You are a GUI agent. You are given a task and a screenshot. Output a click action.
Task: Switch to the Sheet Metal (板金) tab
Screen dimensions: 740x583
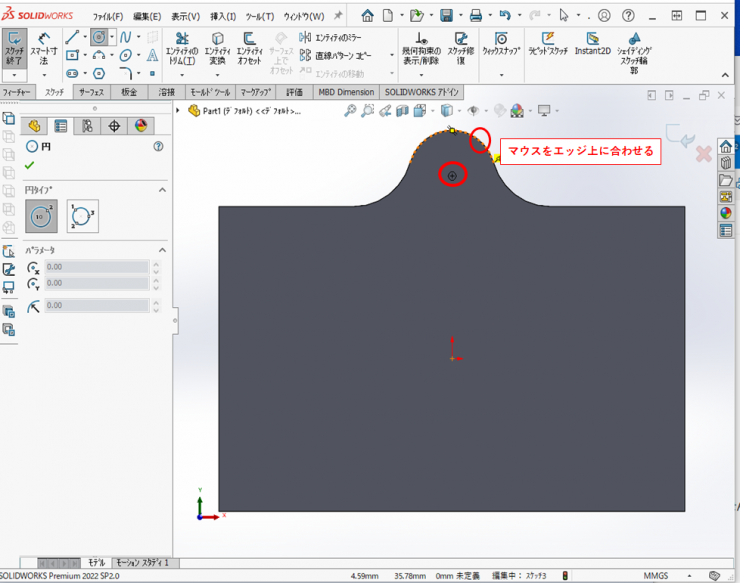129,92
